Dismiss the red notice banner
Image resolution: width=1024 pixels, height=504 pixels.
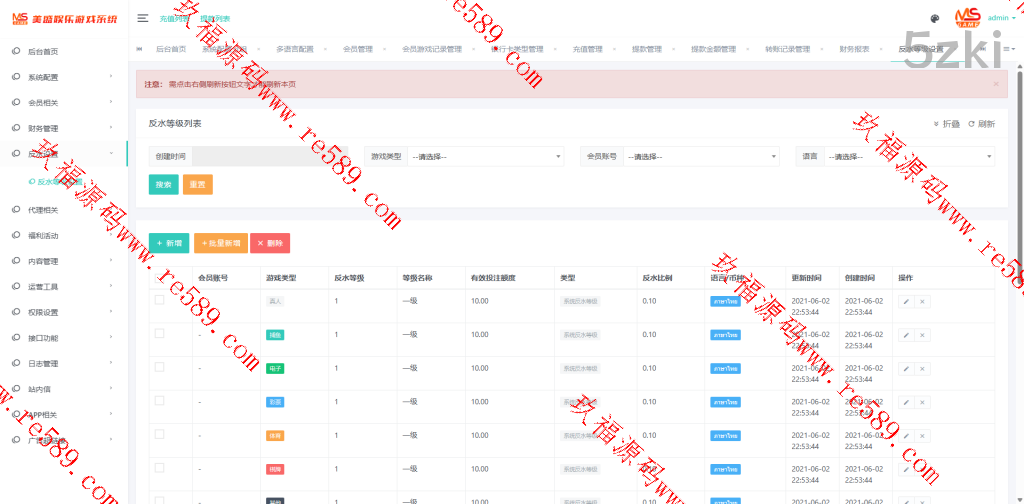click(995, 84)
